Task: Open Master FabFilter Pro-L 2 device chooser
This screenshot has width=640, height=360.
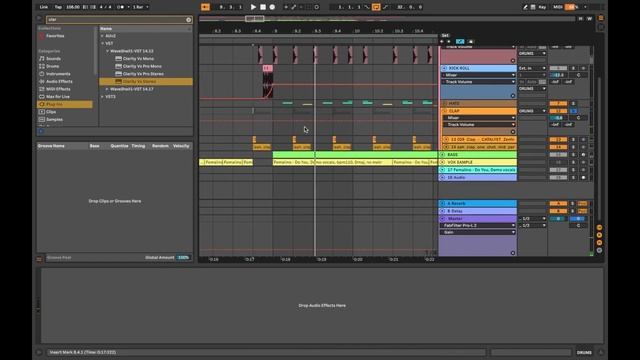Action: (478, 225)
